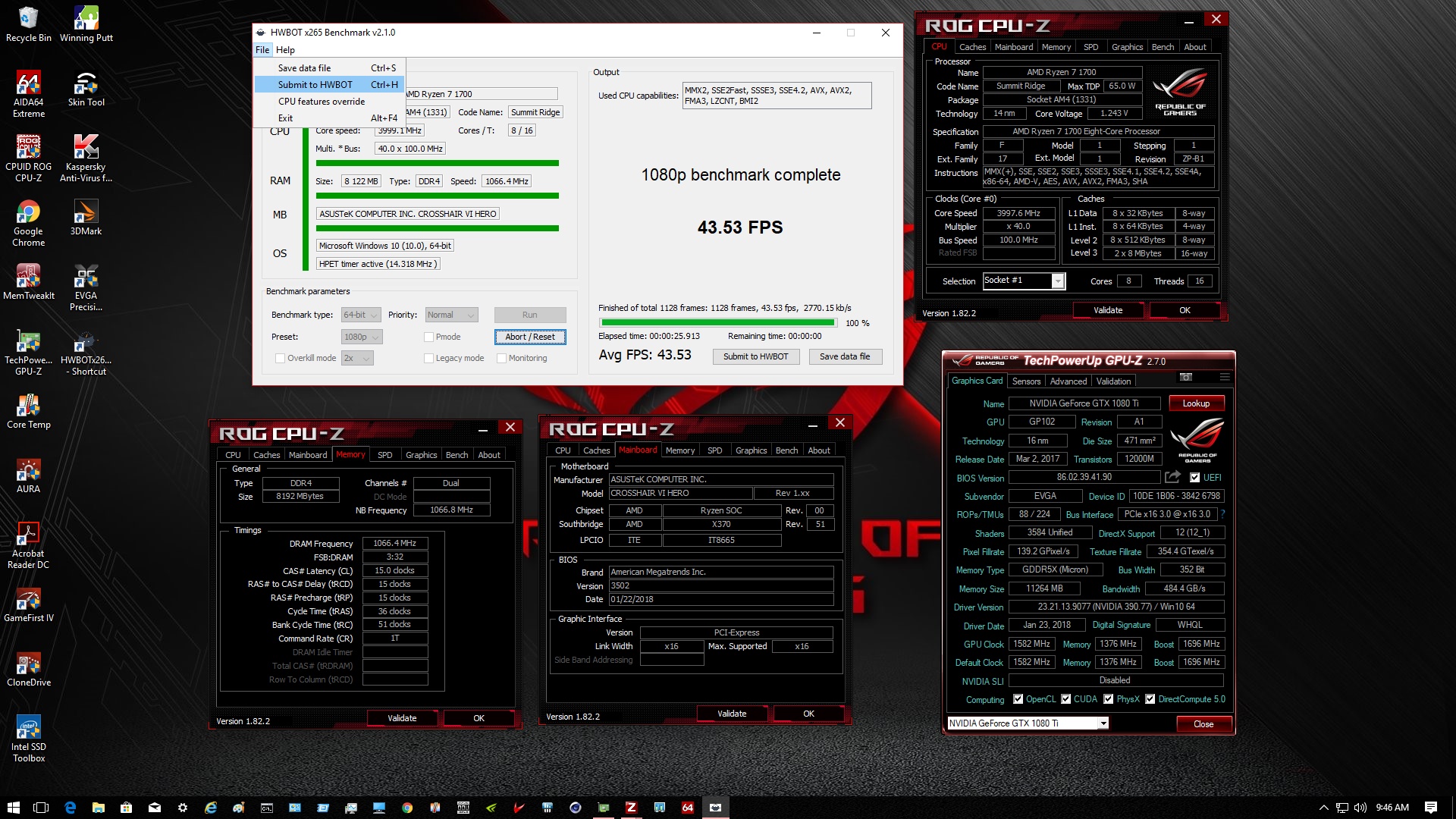This screenshot has width=1456, height=819.
Task: Switch to Bench tab in Mainboard CPU-Z window
Action: click(786, 450)
